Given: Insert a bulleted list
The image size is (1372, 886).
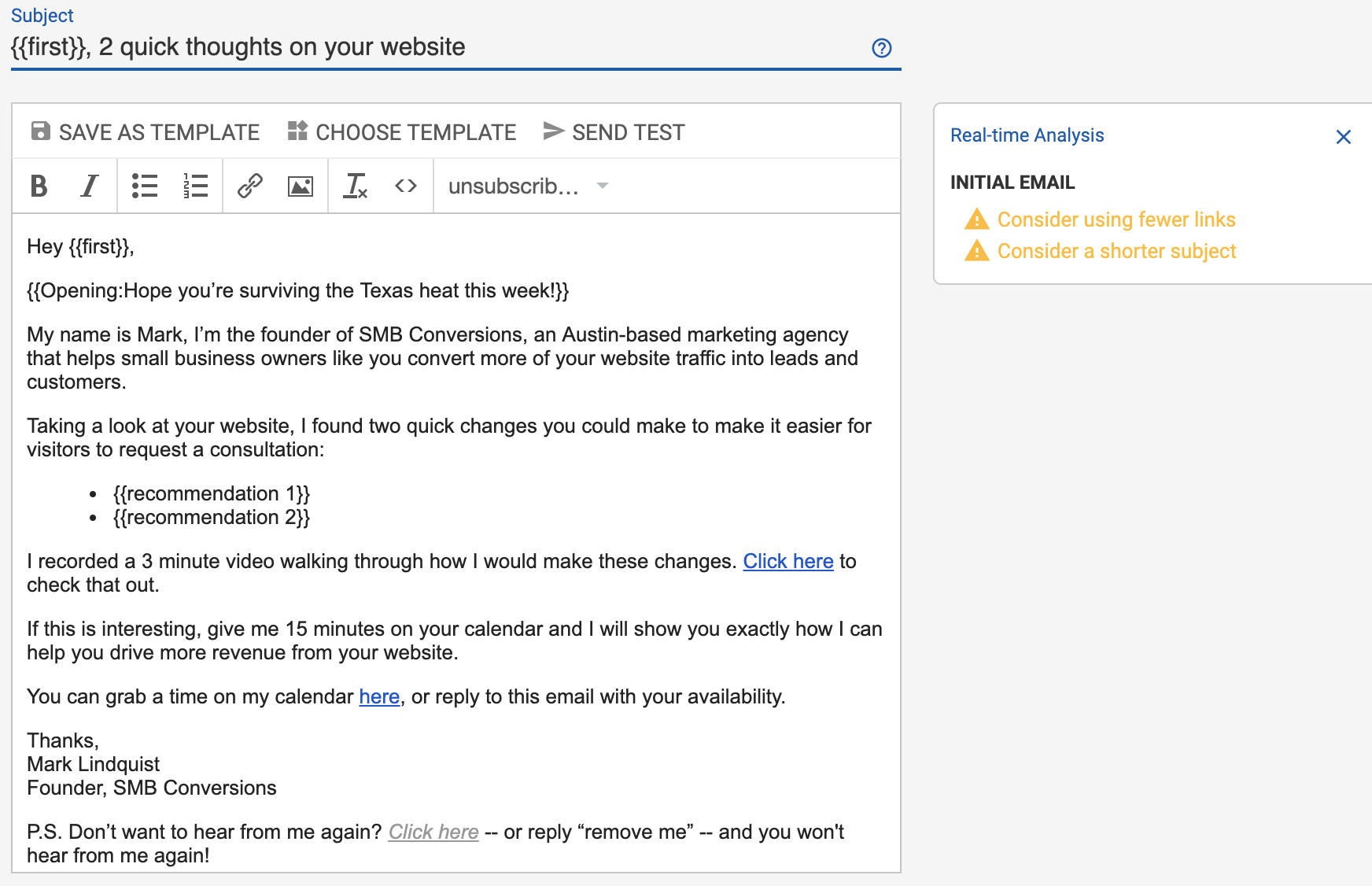Looking at the screenshot, I should pos(145,186).
